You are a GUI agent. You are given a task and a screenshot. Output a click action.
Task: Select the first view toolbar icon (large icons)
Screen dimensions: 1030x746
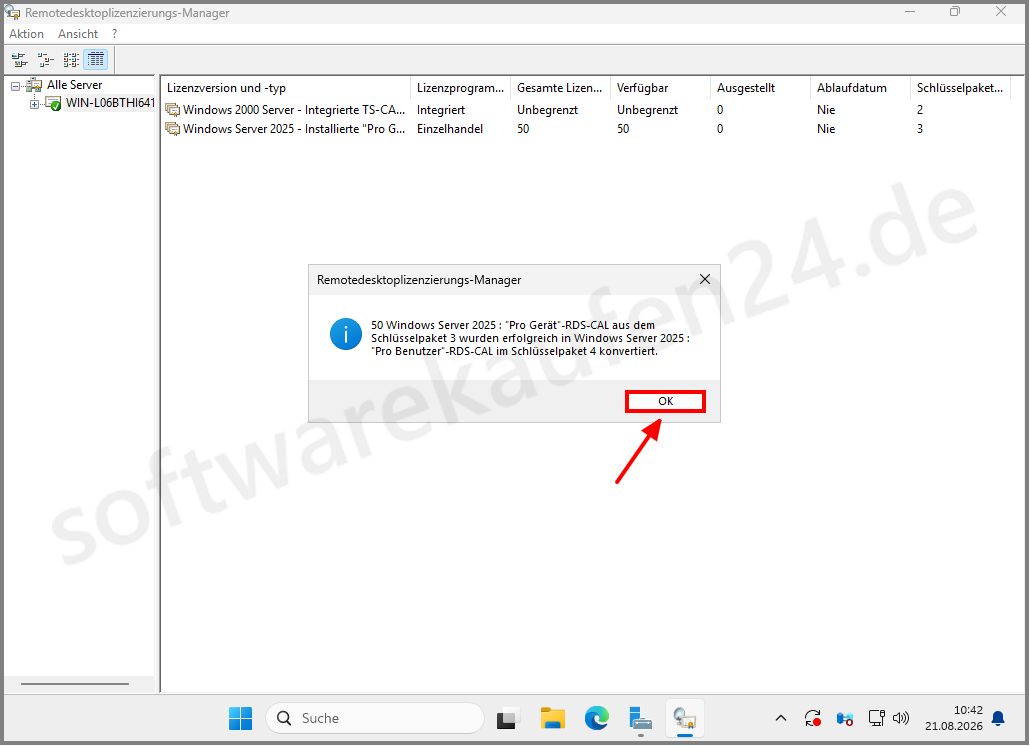point(20,60)
